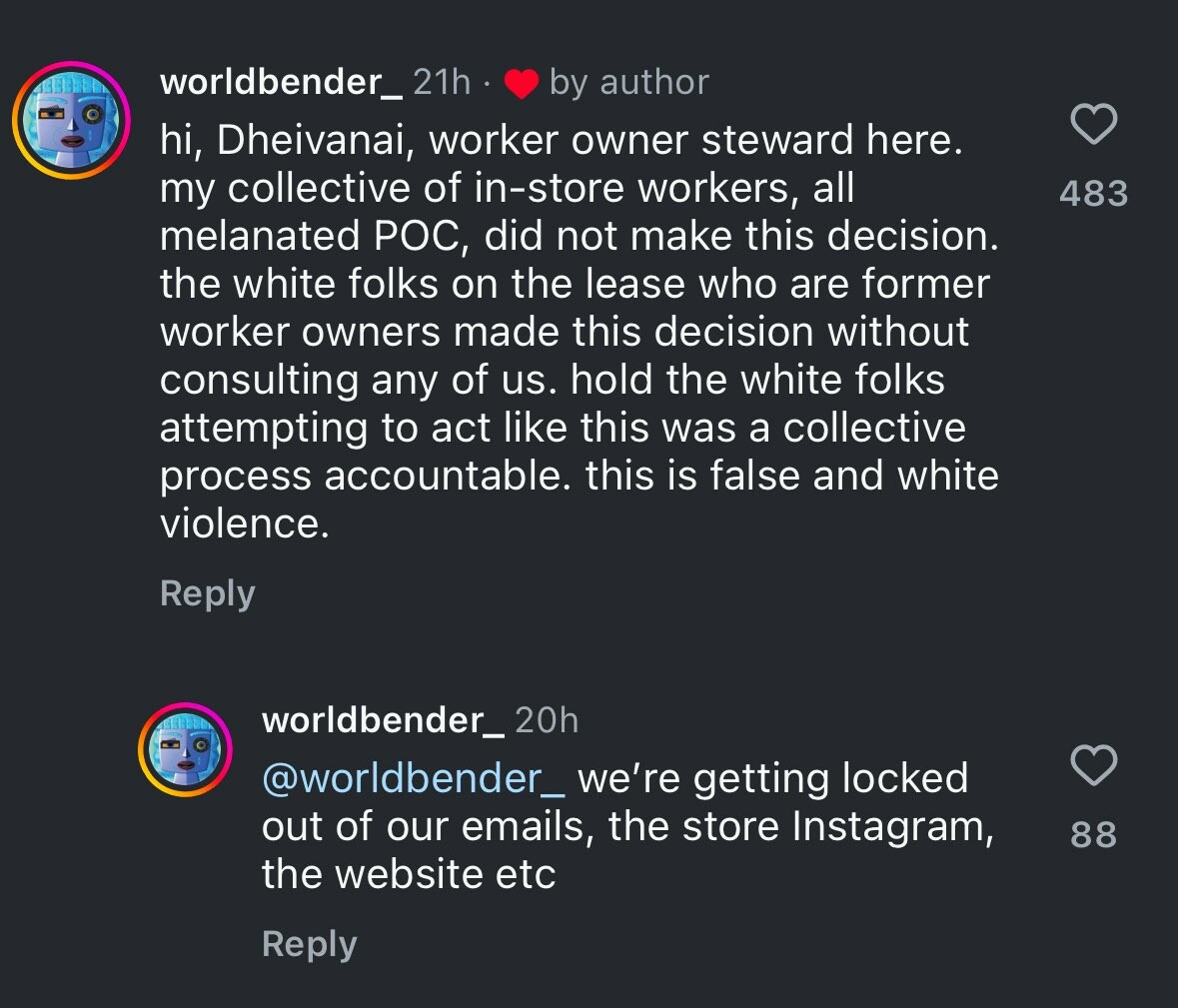View the 88 likes count

(1093, 834)
